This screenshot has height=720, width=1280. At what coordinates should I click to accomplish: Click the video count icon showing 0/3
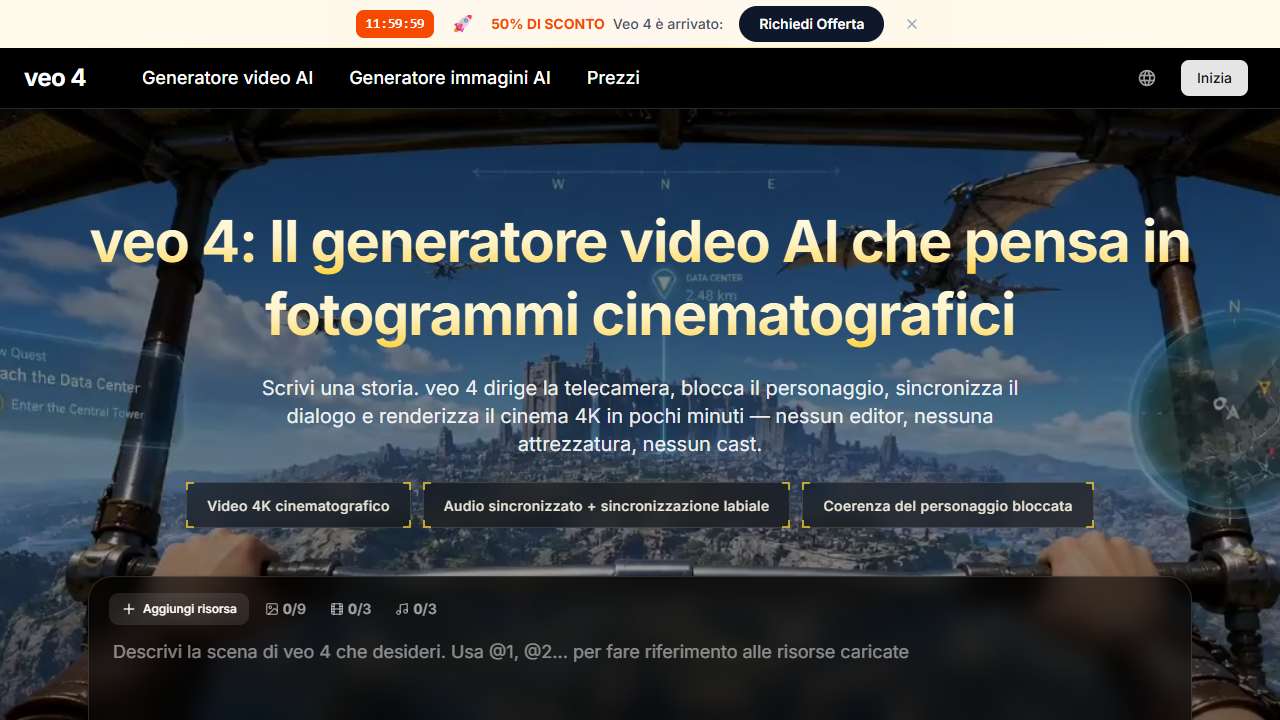[x=337, y=609]
